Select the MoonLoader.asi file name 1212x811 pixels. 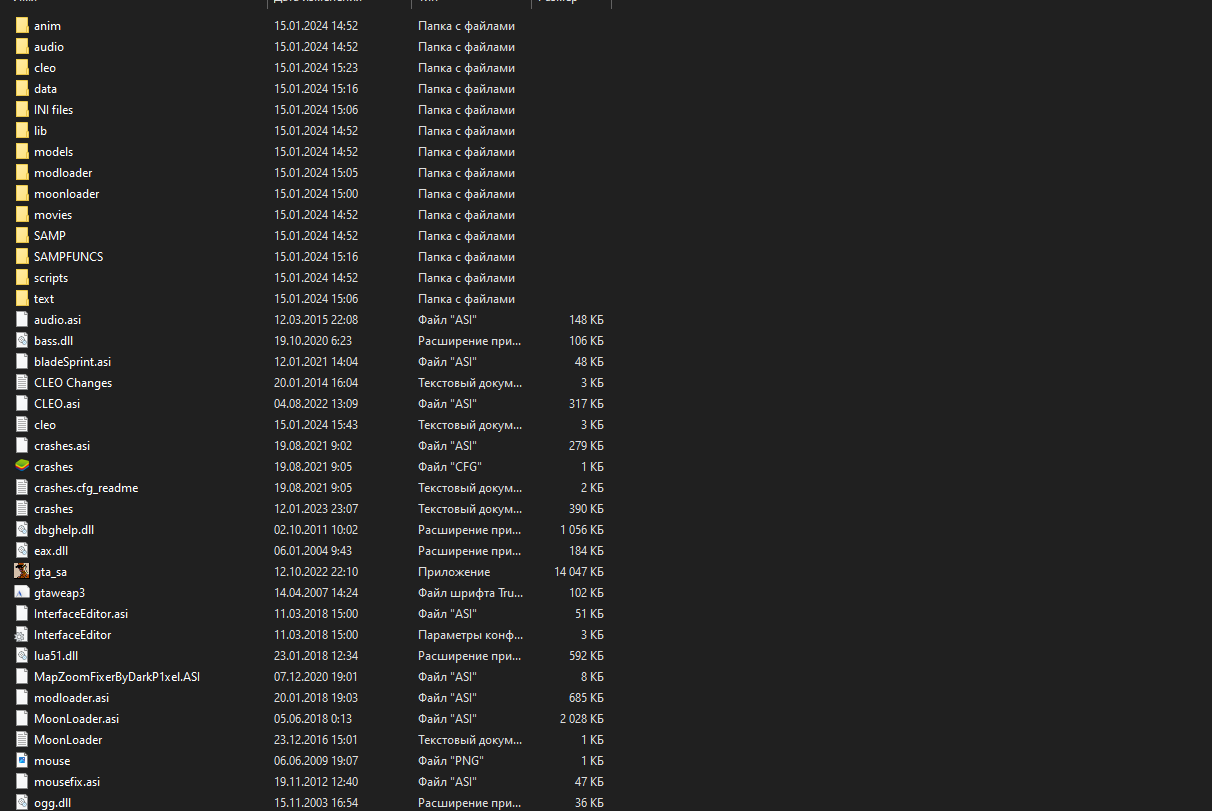[76, 719]
